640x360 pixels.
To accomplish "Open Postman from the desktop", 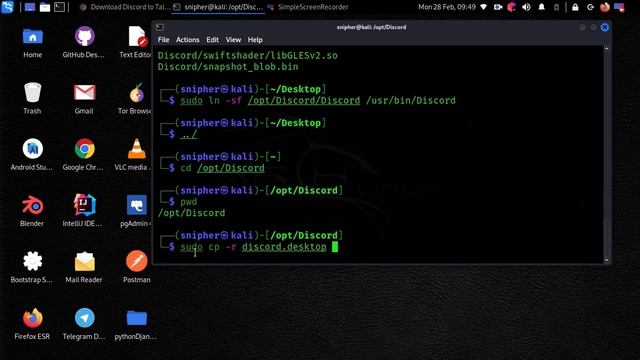I will point(136,267).
